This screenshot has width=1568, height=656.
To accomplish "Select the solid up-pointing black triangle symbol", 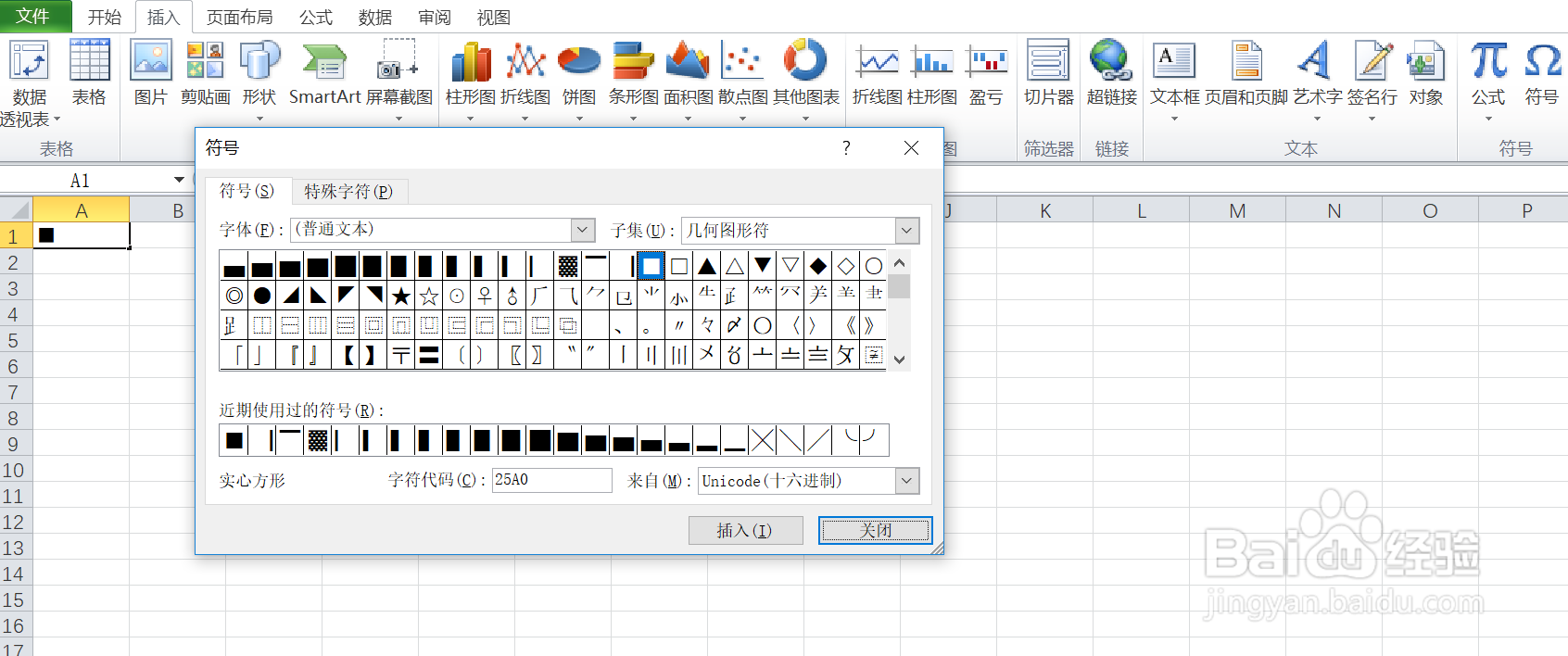I will pos(707,267).
